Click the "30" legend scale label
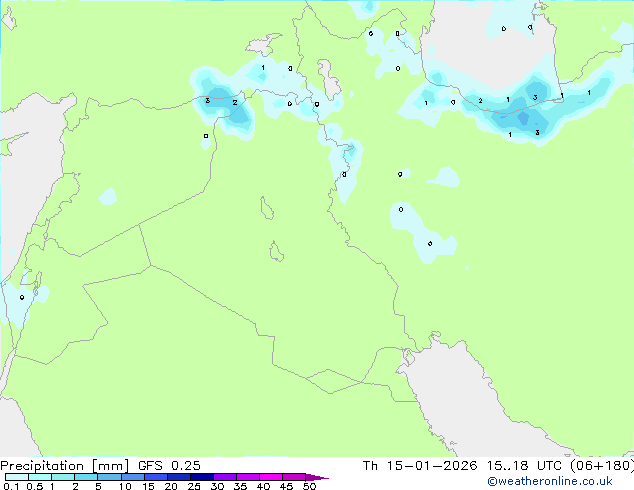Viewport: 634px width, 490px height. (x=217, y=486)
